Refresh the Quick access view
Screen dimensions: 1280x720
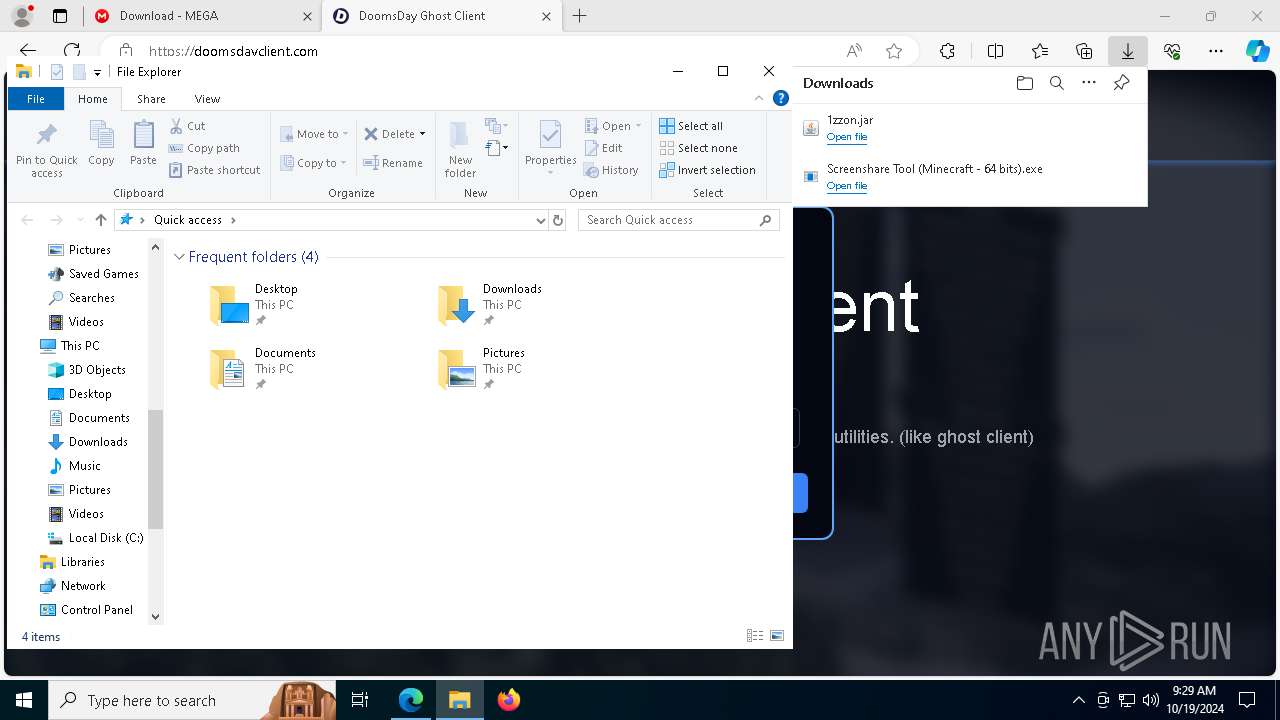558,220
